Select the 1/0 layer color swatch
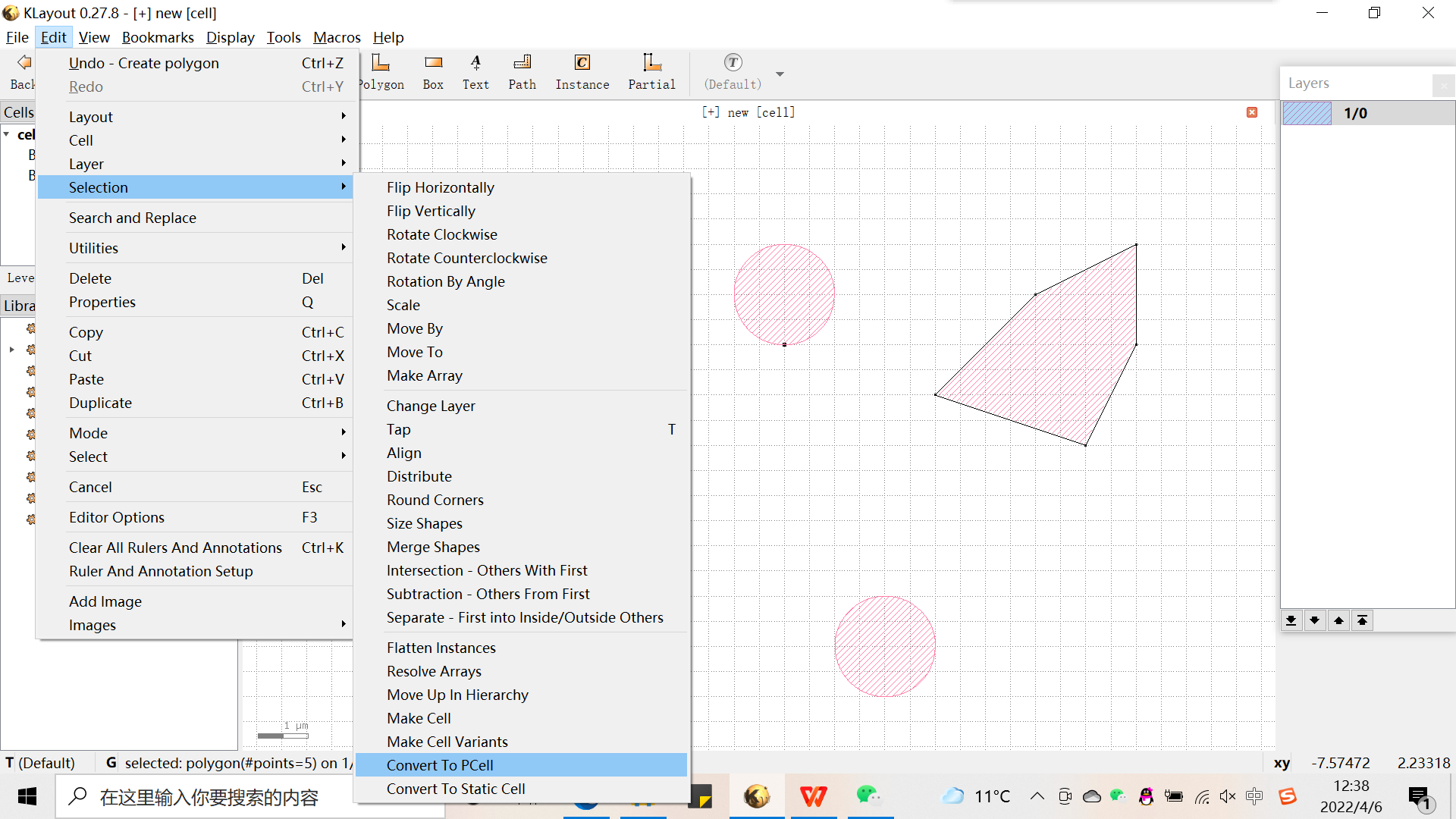This screenshot has width=1456, height=819. tap(1307, 113)
